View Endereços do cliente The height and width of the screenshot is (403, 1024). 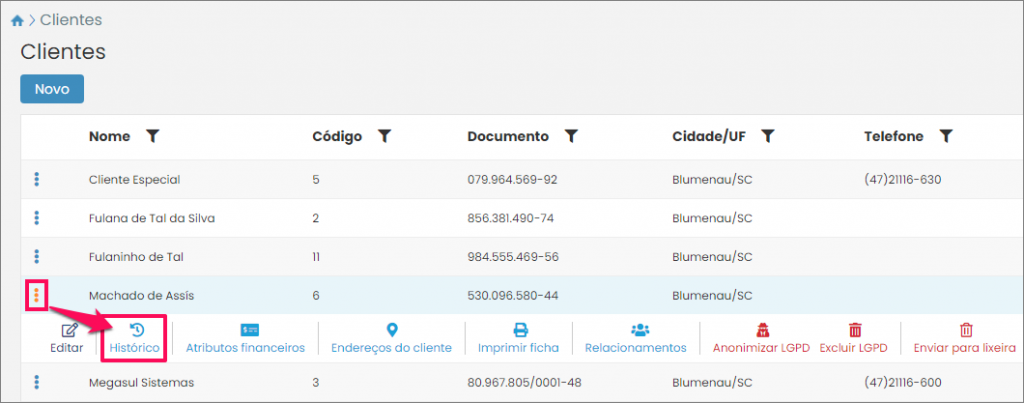[391, 338]
